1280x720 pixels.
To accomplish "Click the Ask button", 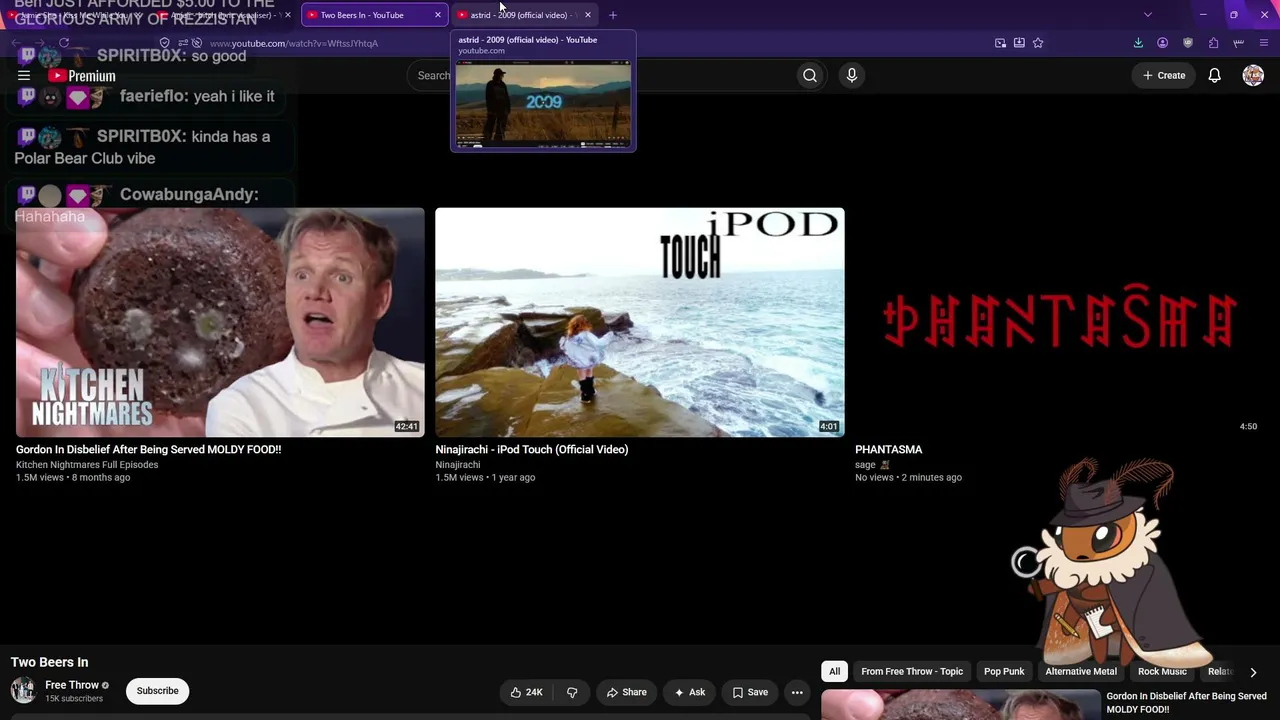I will 690,692.
